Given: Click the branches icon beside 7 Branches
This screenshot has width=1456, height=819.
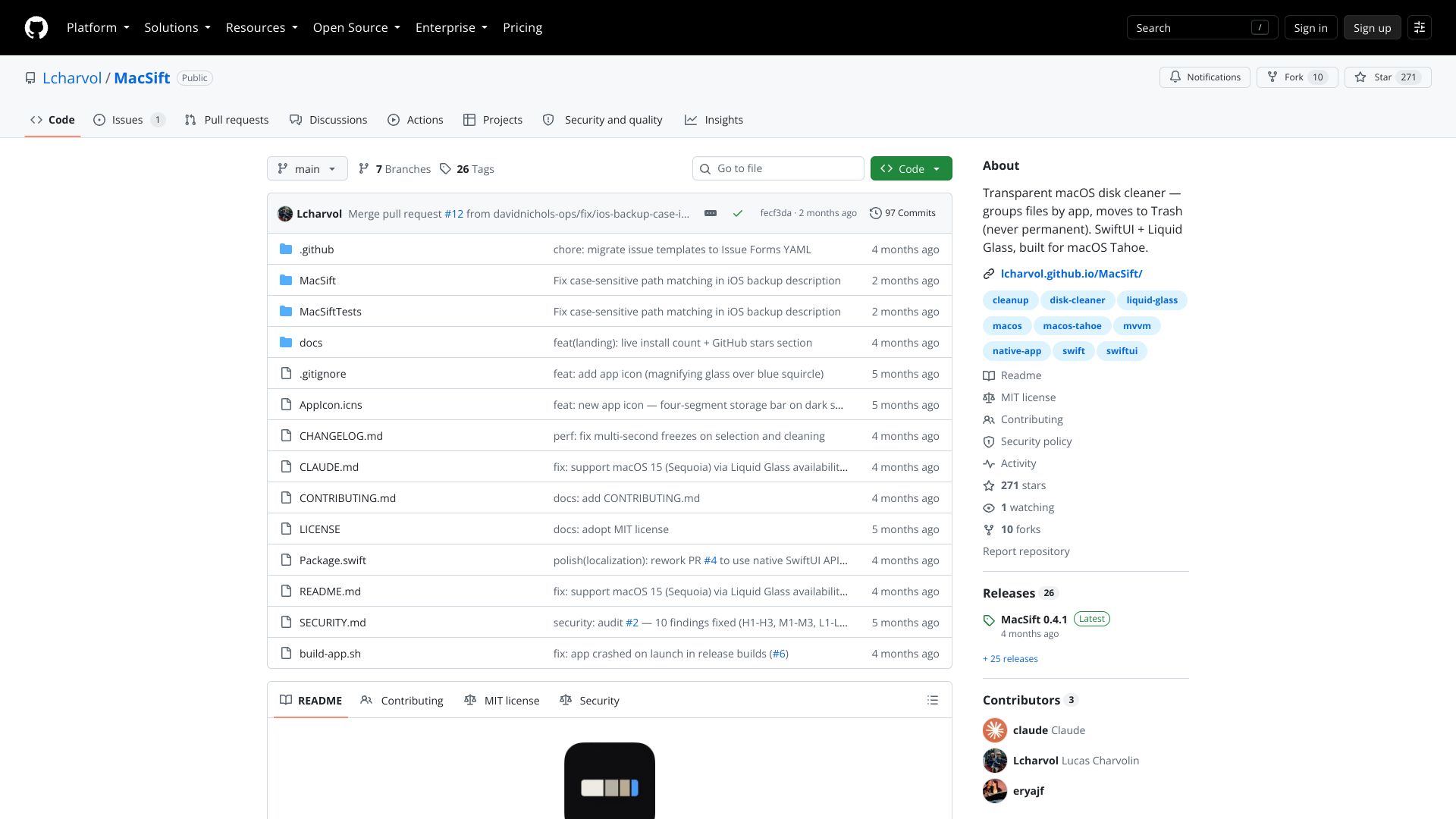Looking at the screenshot, I should tap(364, 168).
